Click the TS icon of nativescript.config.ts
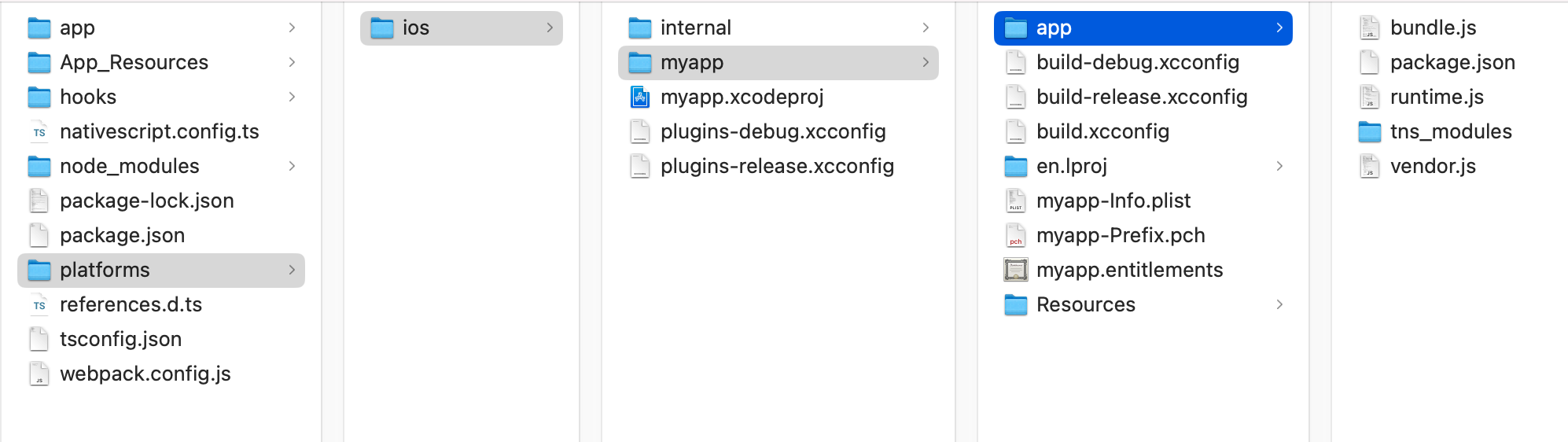1568x442 pixels. tap(39, 132)
